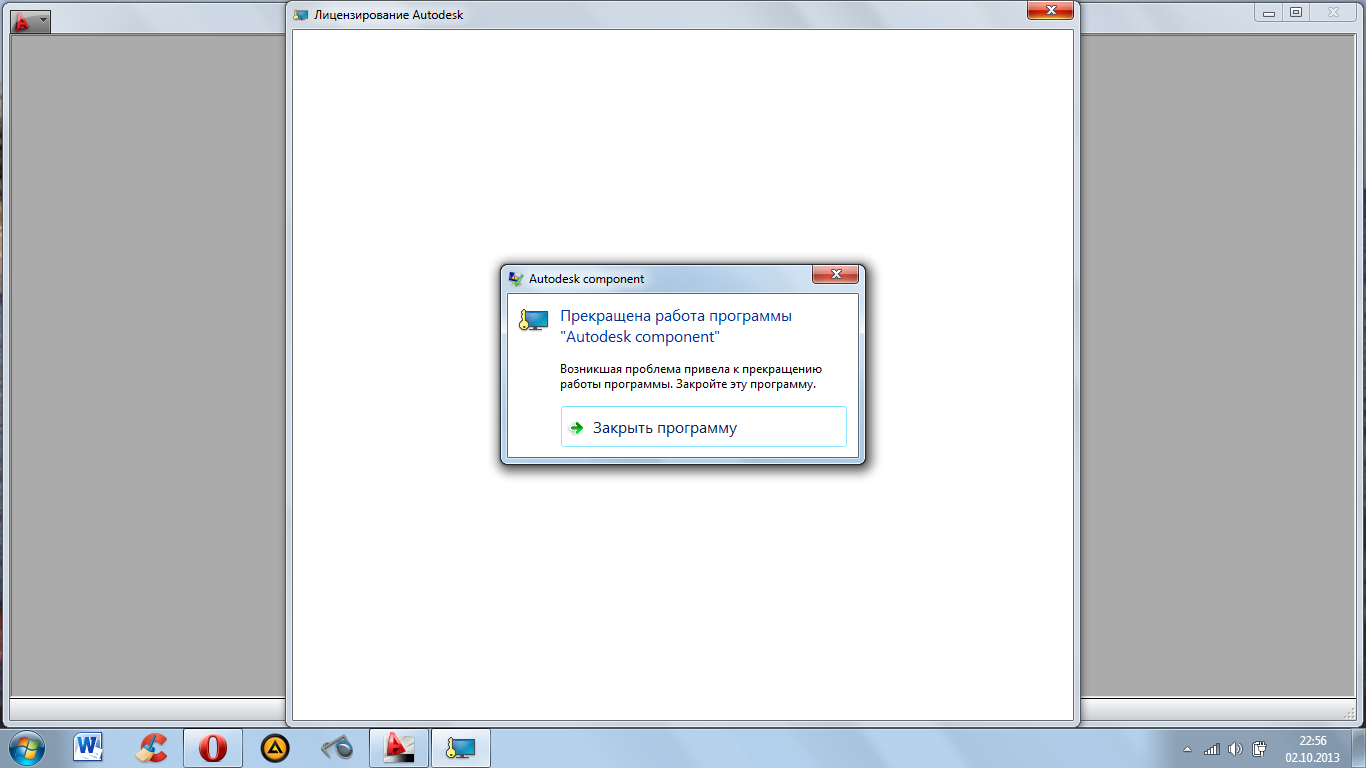
Task: Click the key and monitor error icon
Action: click(534, 320)
